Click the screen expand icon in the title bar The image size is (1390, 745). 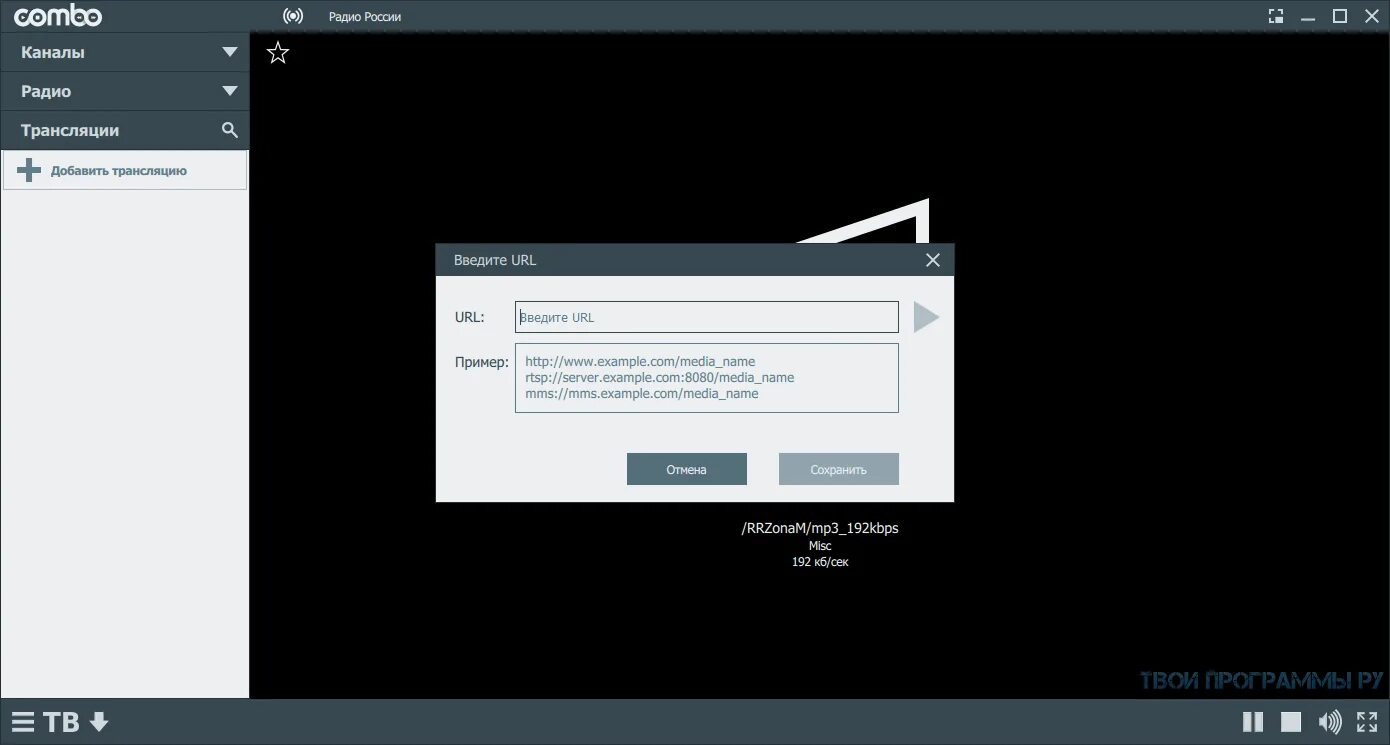pyautogui.click(x=1274, y=16)
